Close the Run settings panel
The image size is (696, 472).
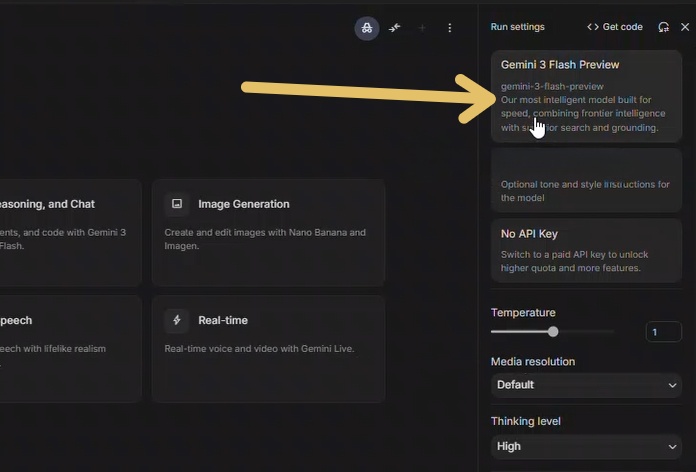[685, 27]
